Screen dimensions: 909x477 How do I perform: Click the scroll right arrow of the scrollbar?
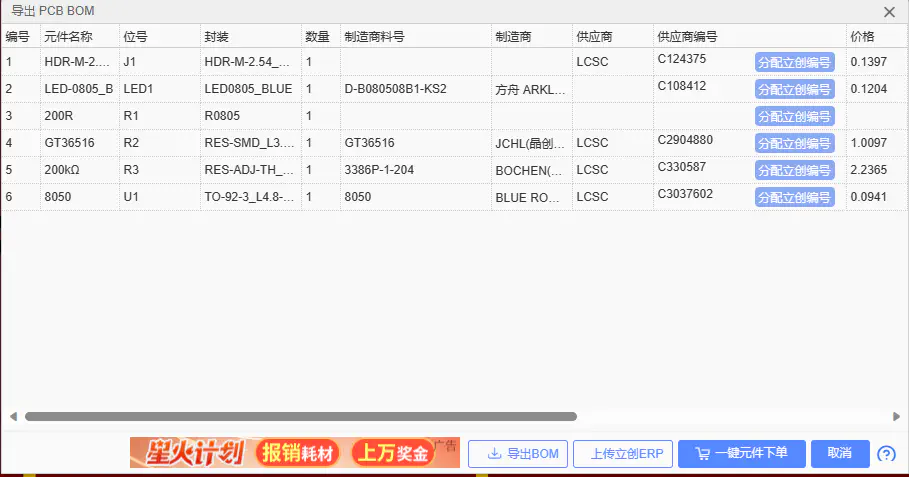pos(896,416)
